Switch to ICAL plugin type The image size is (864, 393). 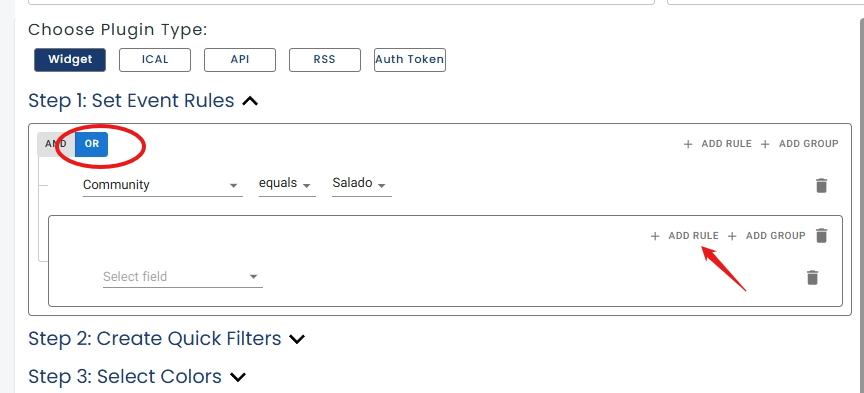155,60
